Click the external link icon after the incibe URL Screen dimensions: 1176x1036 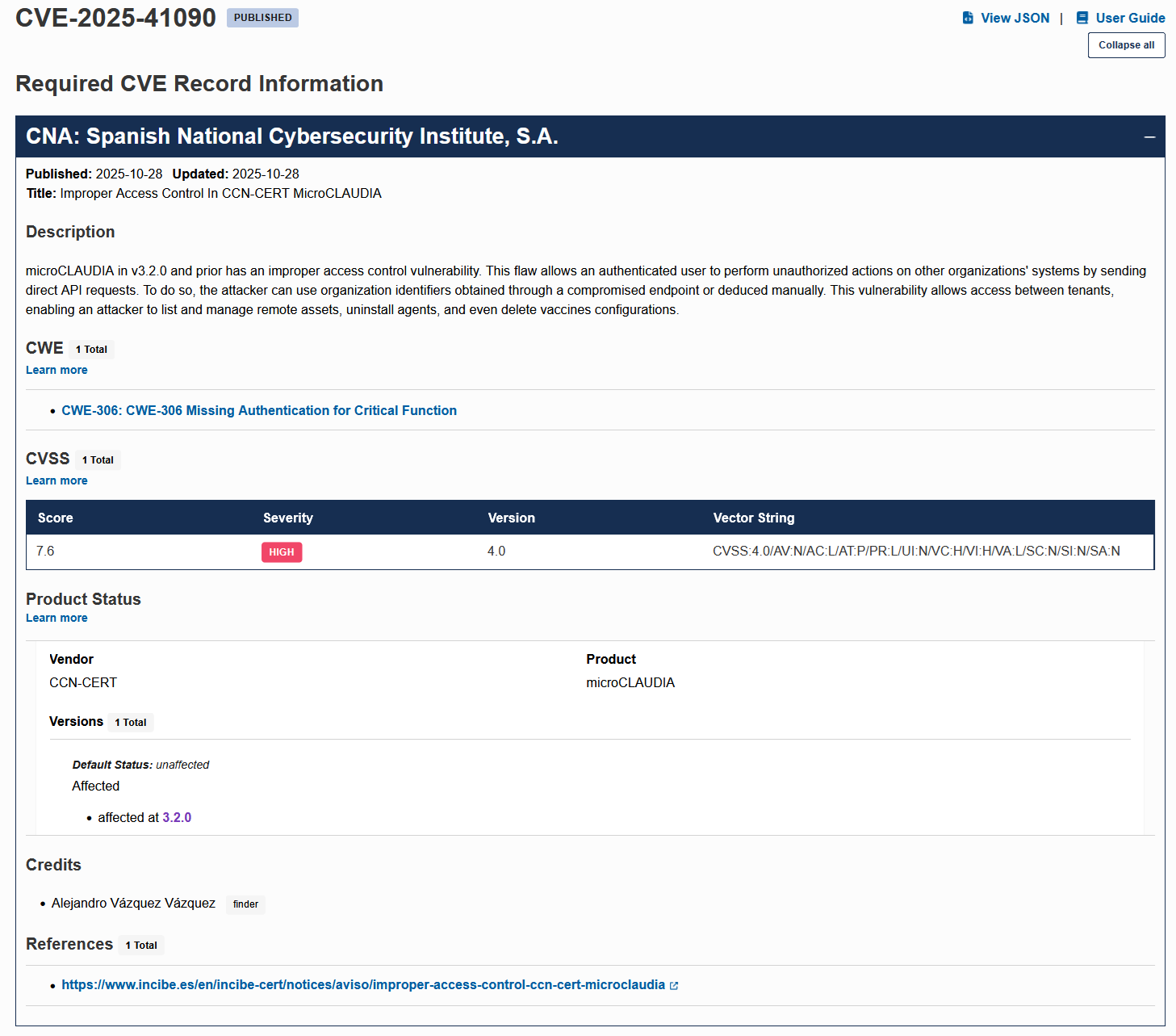[674, 986]
